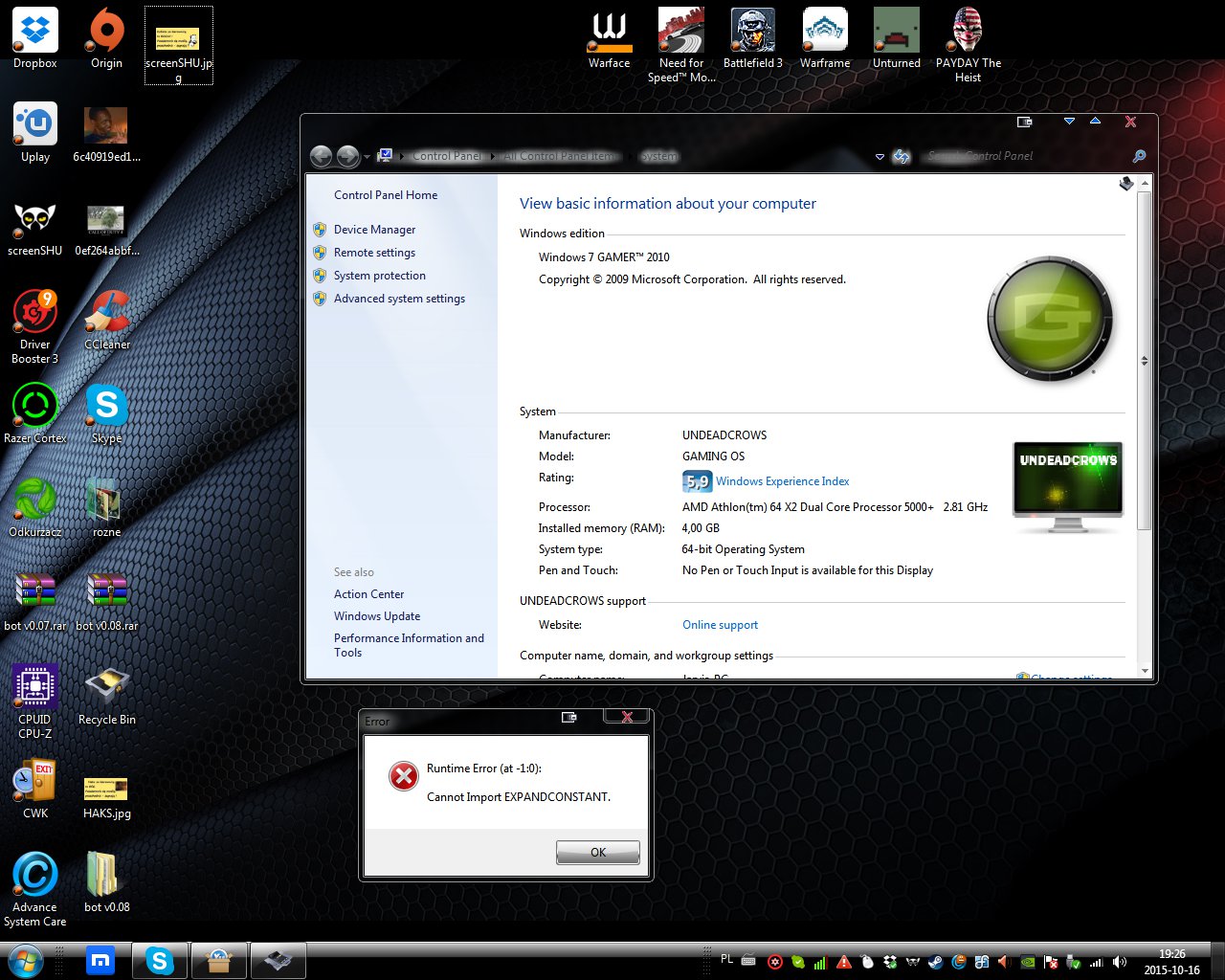The width and height of the screenshot is (1225, 980).
Task: Open the Uplay desktop shortcut
Action: [x=35, y=132]
